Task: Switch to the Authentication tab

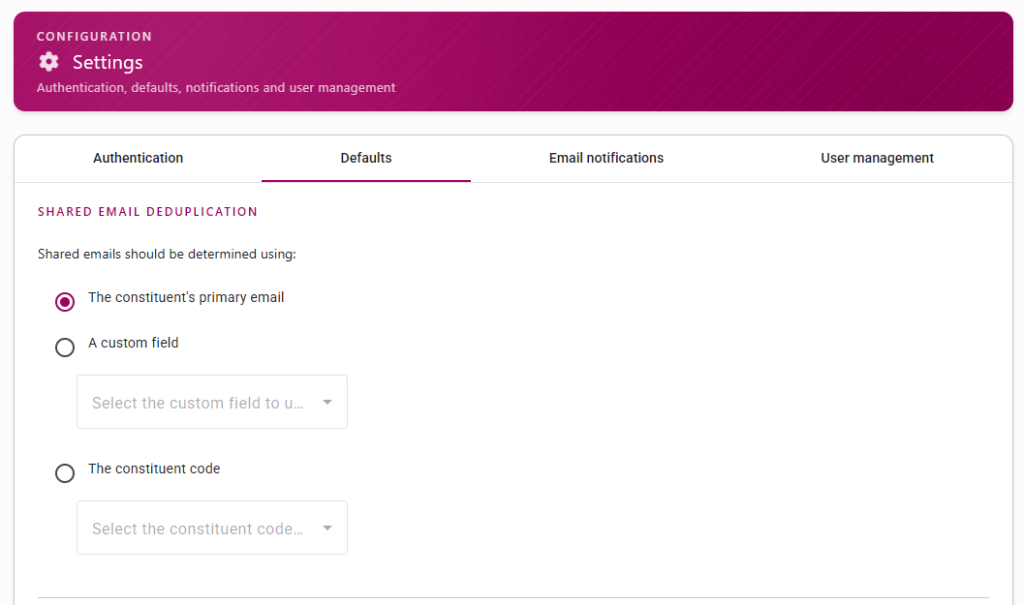Action: tap(138, 158)
